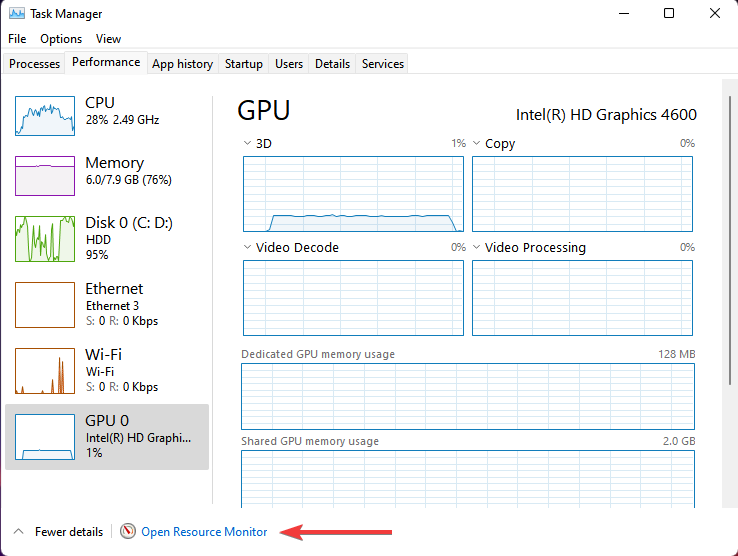Click the Open Resource Monitor link
Screen dimensions: 738x556
pos(204,532)
